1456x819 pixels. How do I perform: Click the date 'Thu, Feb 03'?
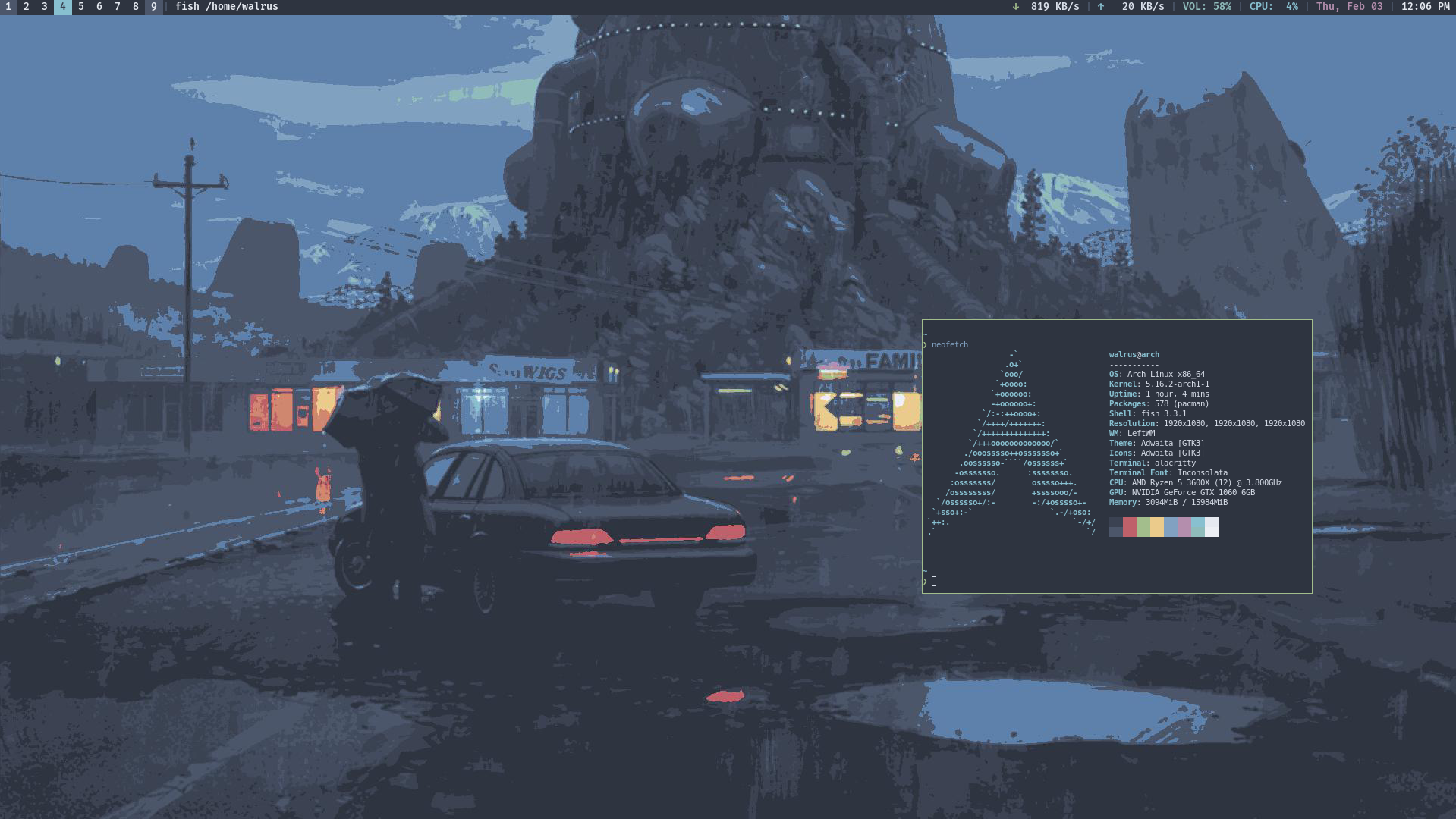(1350, 7)
